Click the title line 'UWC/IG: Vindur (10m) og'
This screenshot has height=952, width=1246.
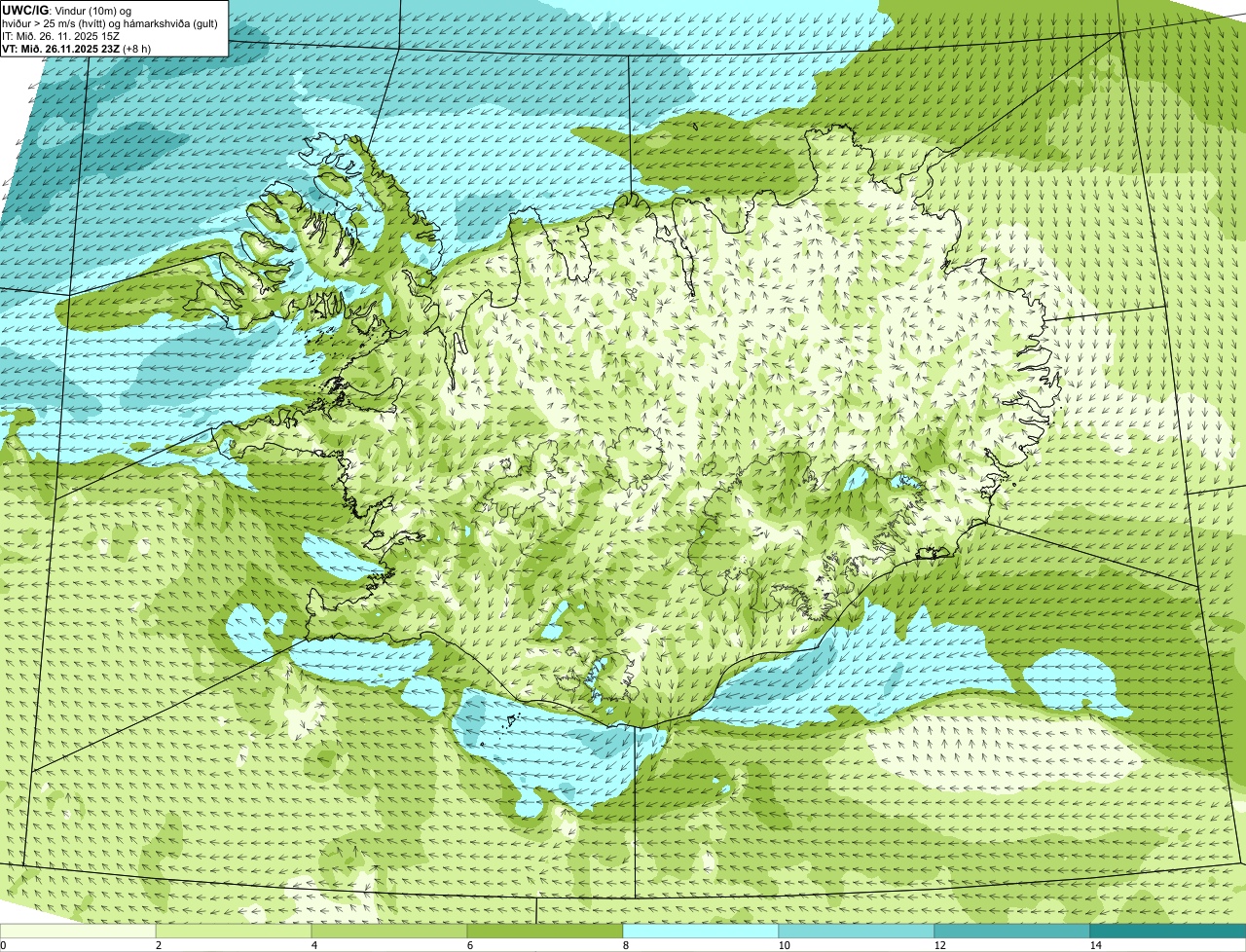point(66,10)
